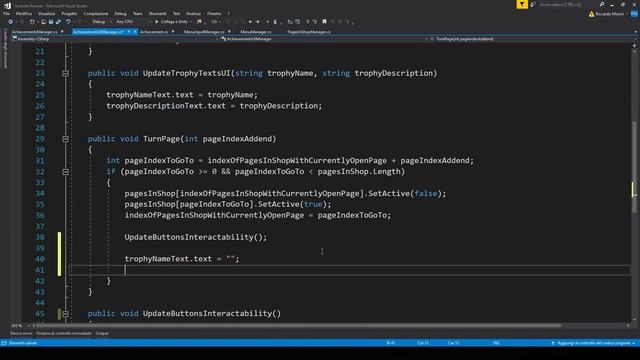The image size is (640, 360).
Task: Click pageIndexAddend parameter on line 29
Action: (239, 139)
